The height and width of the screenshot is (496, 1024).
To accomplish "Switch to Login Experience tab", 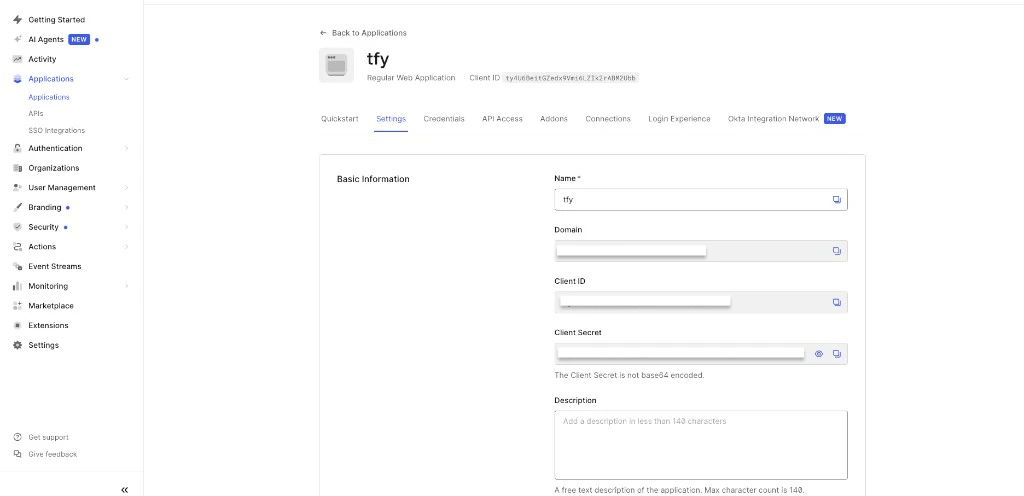I will pyautogui.click(x=679, y=119).
